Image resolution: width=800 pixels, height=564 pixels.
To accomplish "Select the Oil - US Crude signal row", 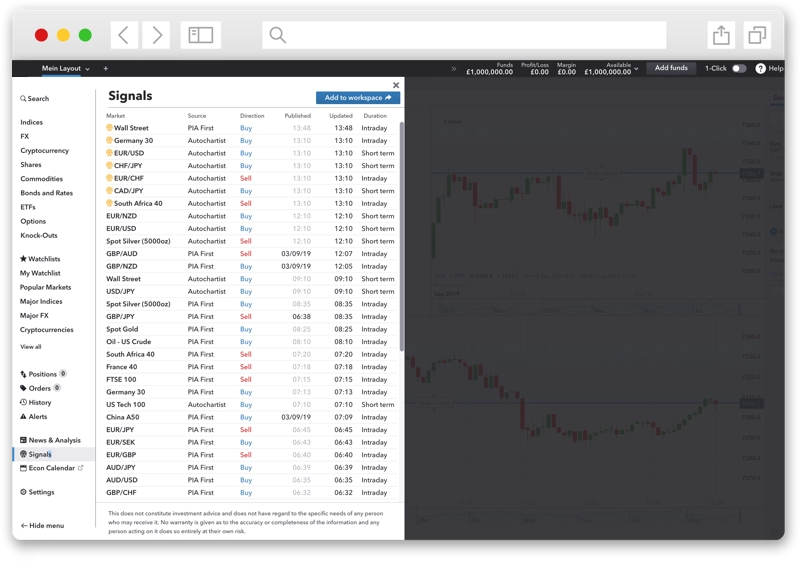I will [250, 341].
